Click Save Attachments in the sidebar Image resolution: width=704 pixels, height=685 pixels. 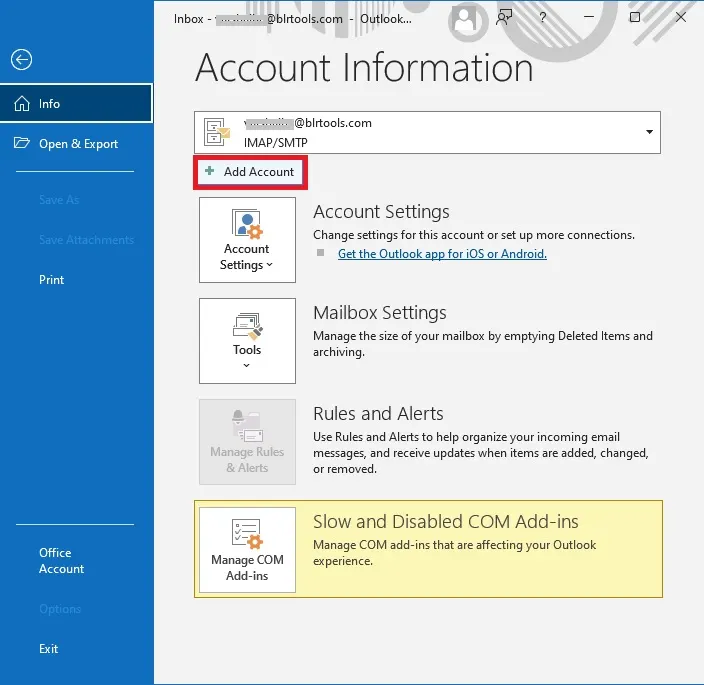point(86,240)
